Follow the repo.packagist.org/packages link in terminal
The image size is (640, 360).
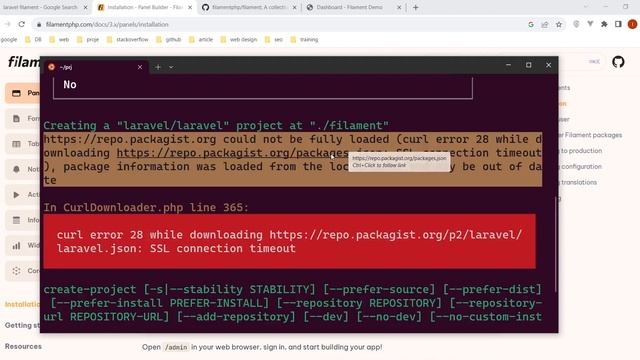tap(232, 153)
